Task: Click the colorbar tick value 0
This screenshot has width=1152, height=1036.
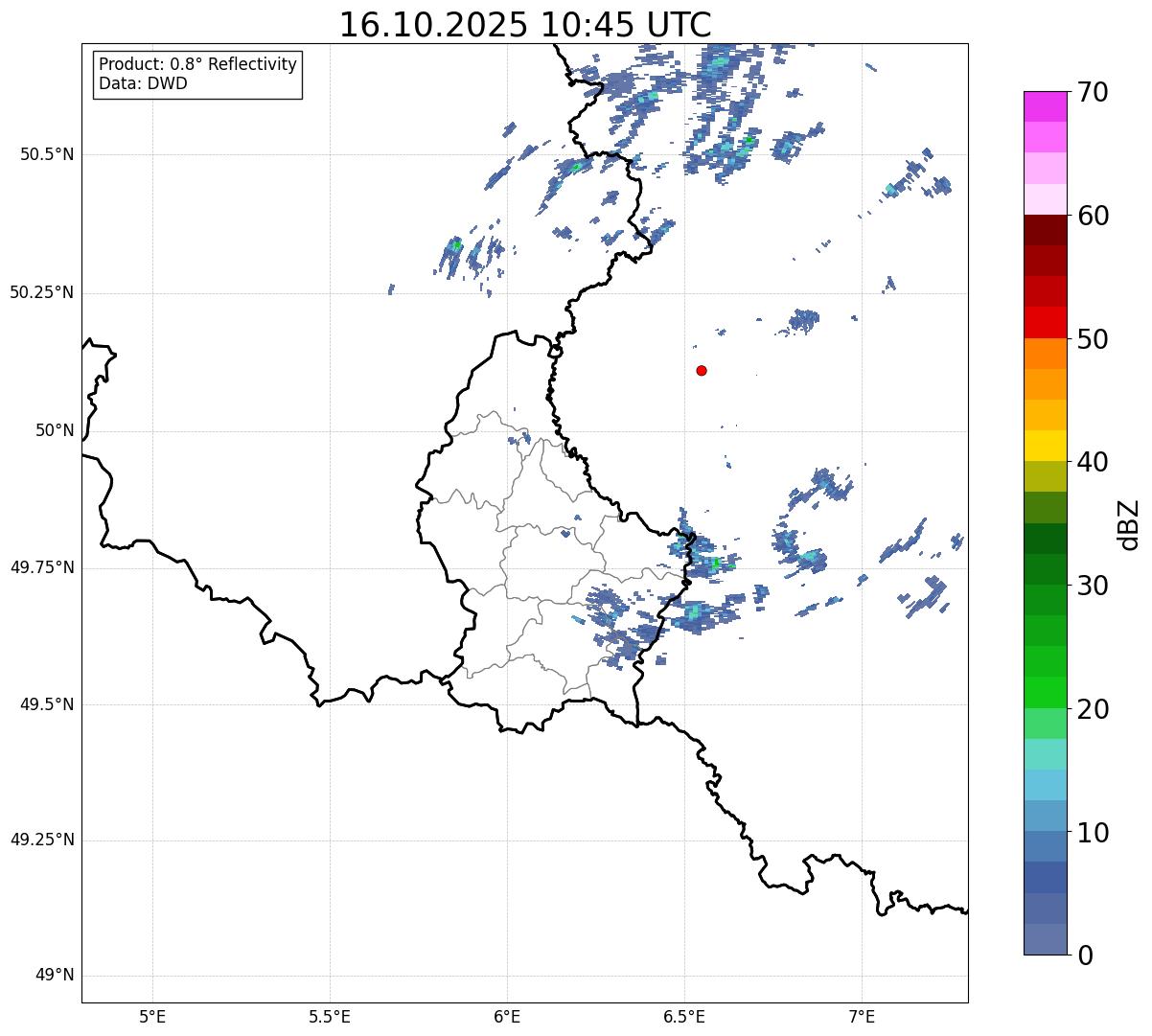Action: [x=1085, y=955]
